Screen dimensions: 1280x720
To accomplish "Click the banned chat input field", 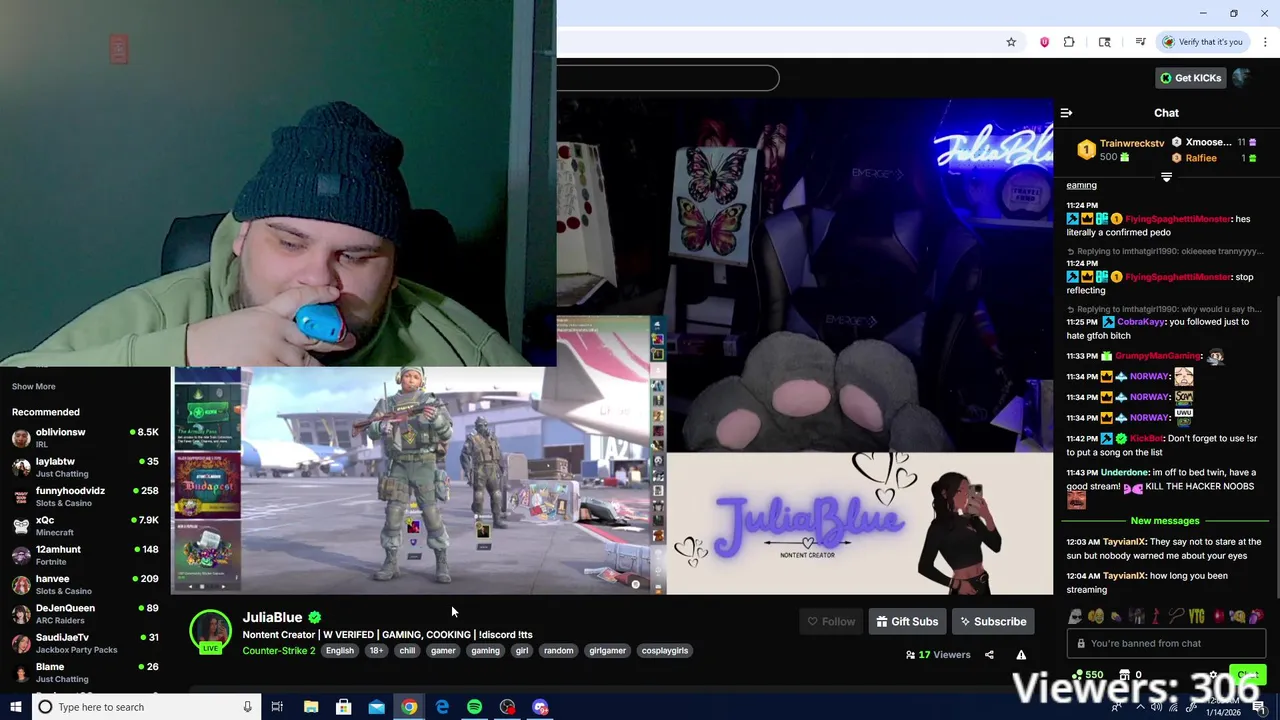I will [1166, 644].
